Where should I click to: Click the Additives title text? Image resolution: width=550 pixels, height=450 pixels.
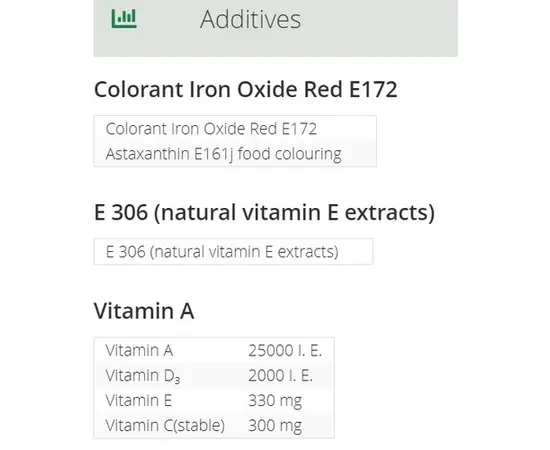(250, 19)
